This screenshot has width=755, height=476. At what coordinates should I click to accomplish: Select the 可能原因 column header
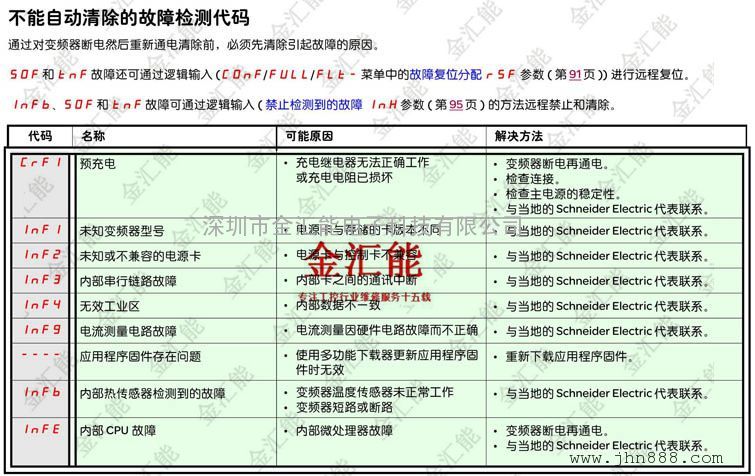tap(381, 136)
